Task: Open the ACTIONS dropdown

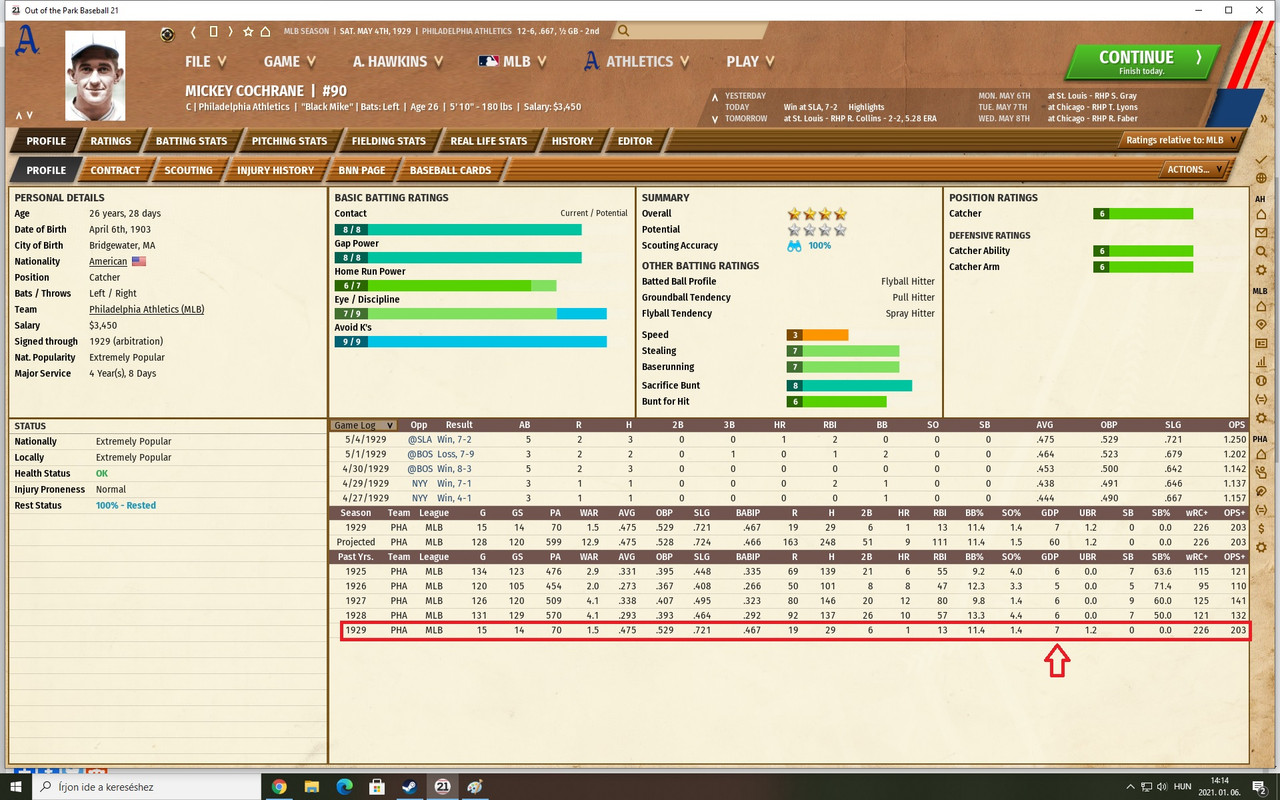Action: pos(1195,170)
